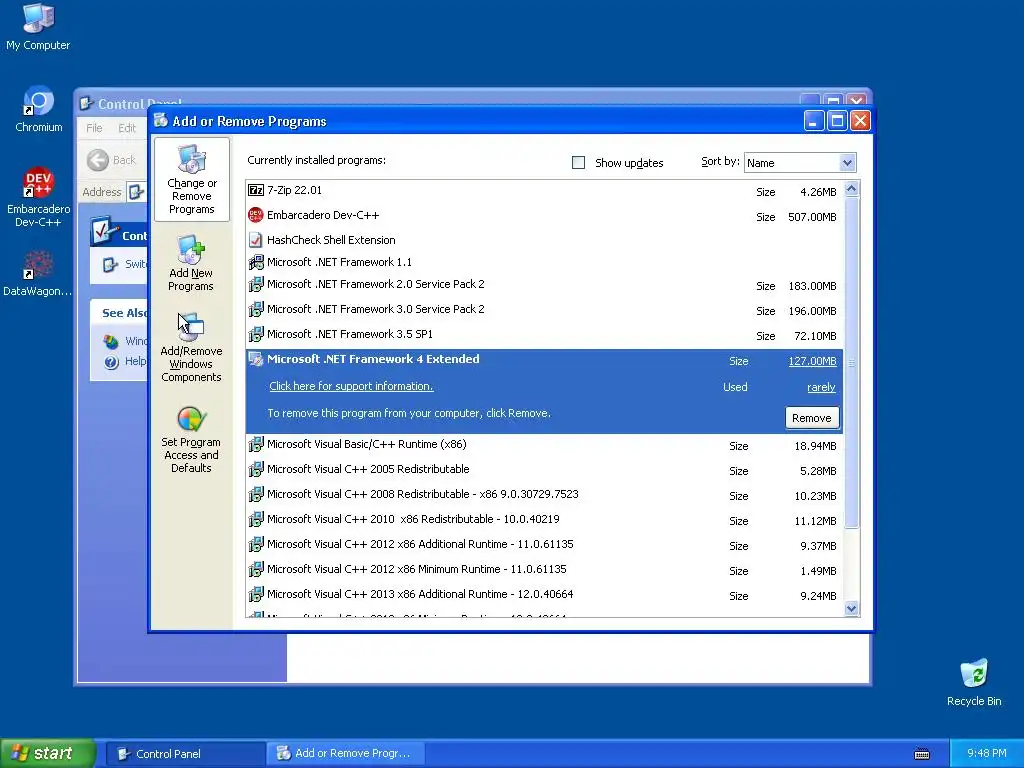The image size is (1024, 768).
Task: Click the Visual Basic/C++ Runtime (x86) icon
Action: coord(256,445)
